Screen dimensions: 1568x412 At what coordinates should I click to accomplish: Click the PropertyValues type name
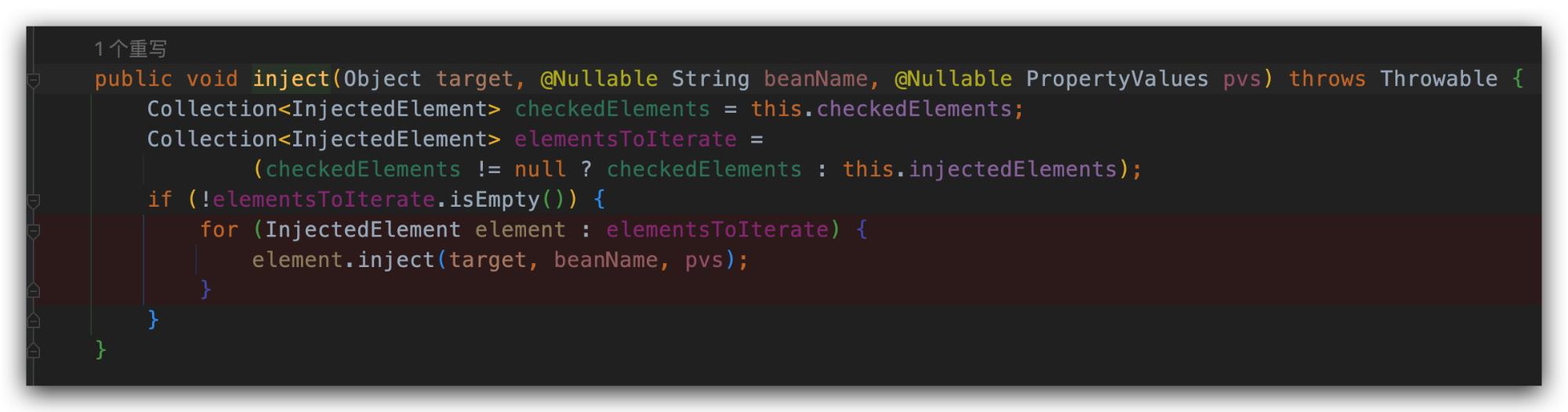click(1117, 79)
